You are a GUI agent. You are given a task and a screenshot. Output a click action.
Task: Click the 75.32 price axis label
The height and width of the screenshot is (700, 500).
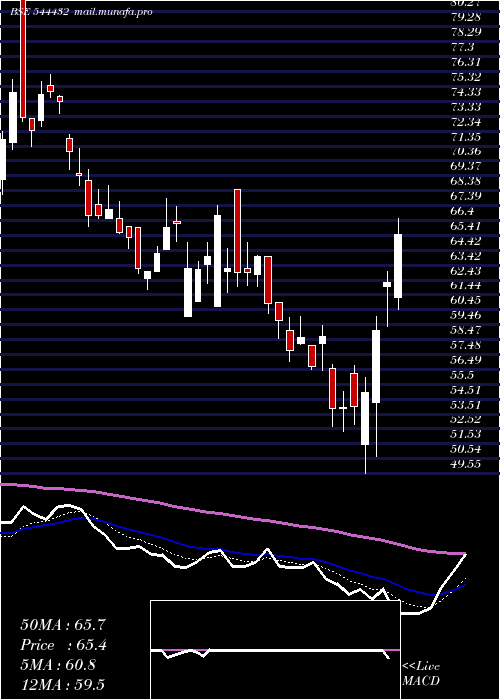466,77
